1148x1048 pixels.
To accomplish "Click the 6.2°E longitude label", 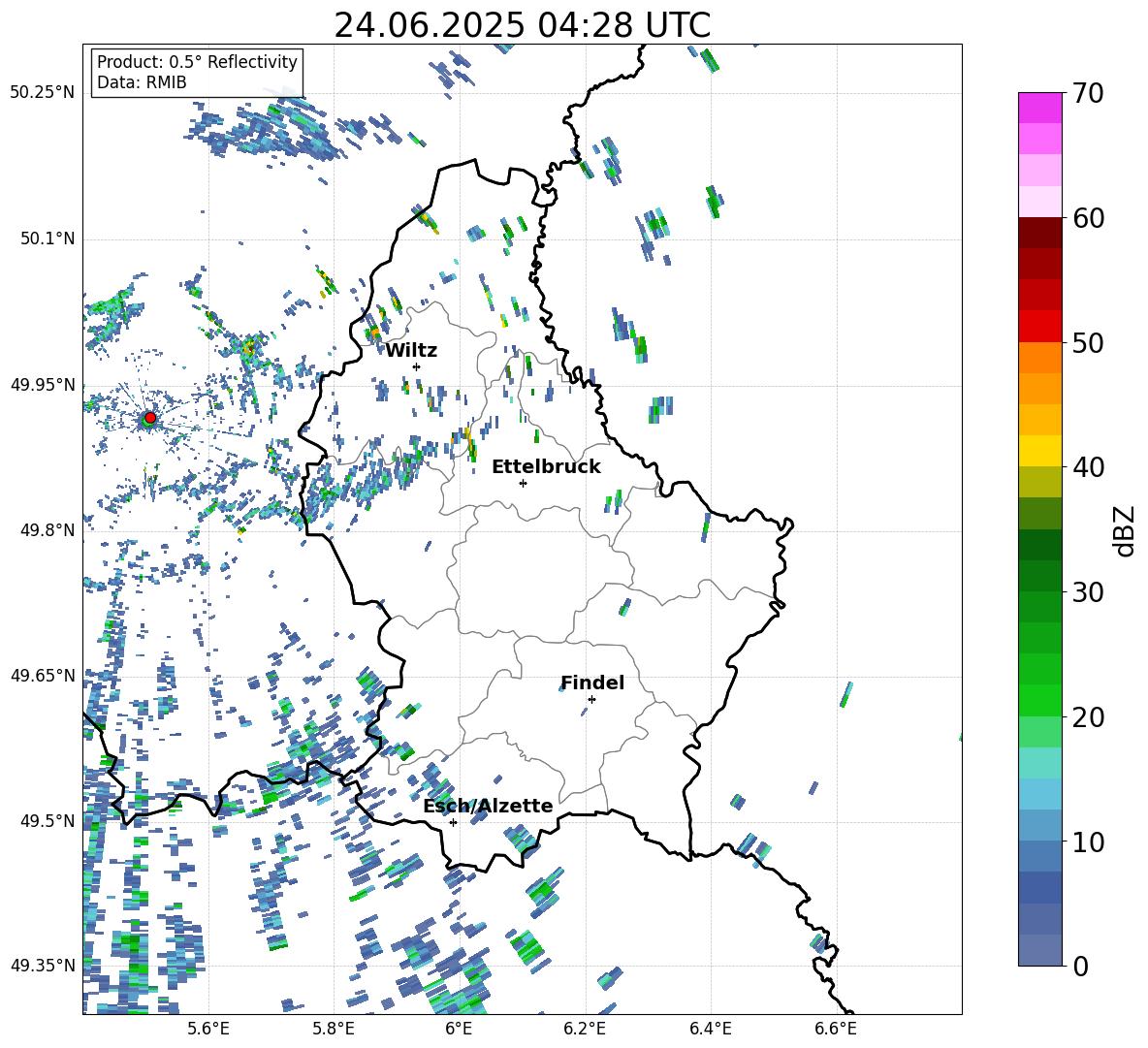I will click(x=585, y=1029).
